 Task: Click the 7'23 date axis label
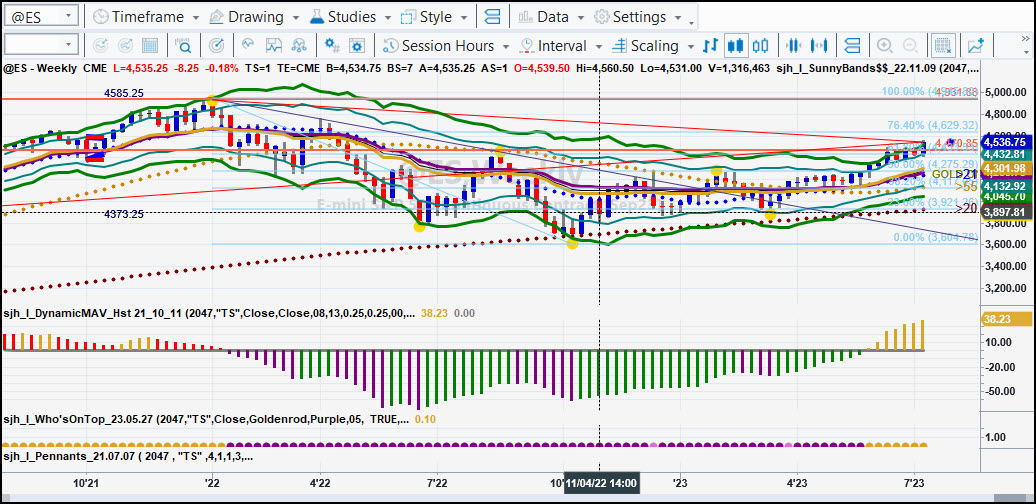[914, 484]
